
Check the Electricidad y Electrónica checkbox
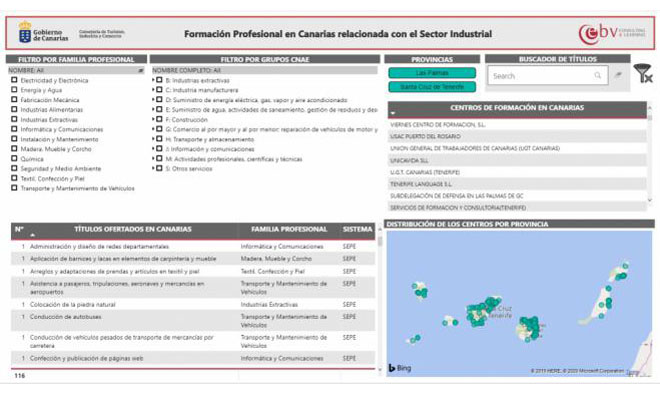14,80
